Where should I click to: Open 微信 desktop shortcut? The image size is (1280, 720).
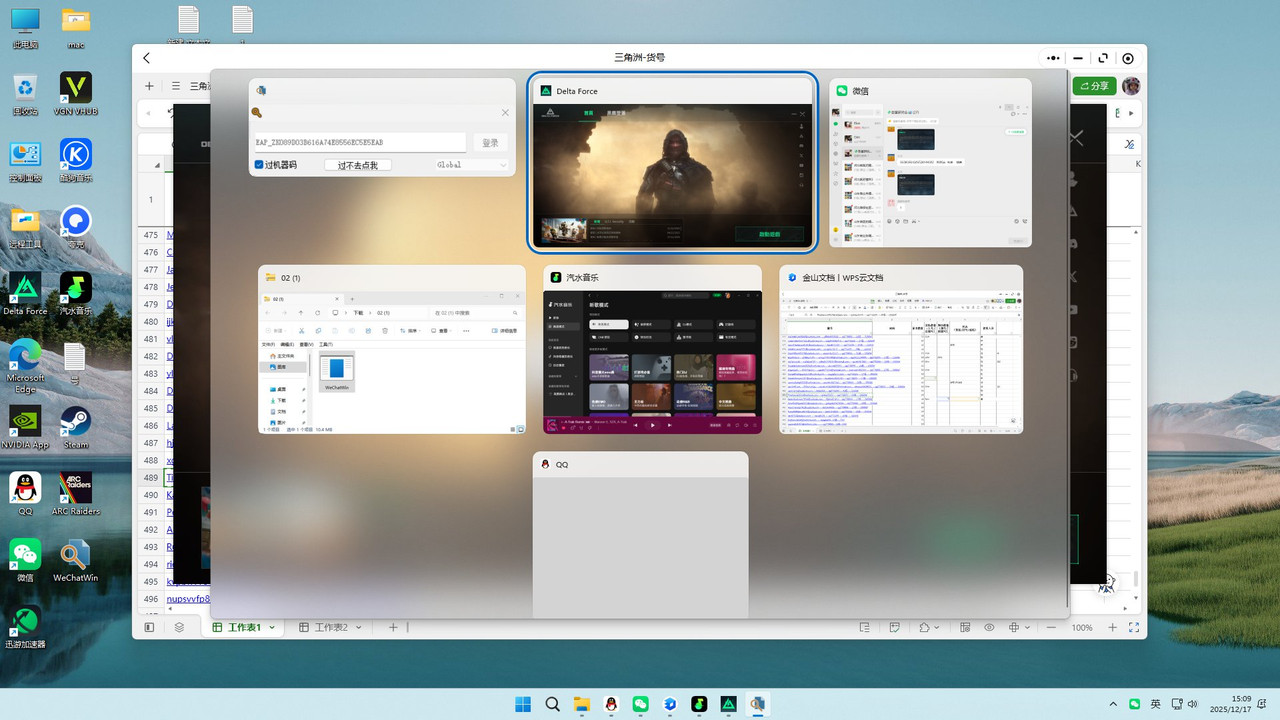pyautogui.click(x=25, y=561)
